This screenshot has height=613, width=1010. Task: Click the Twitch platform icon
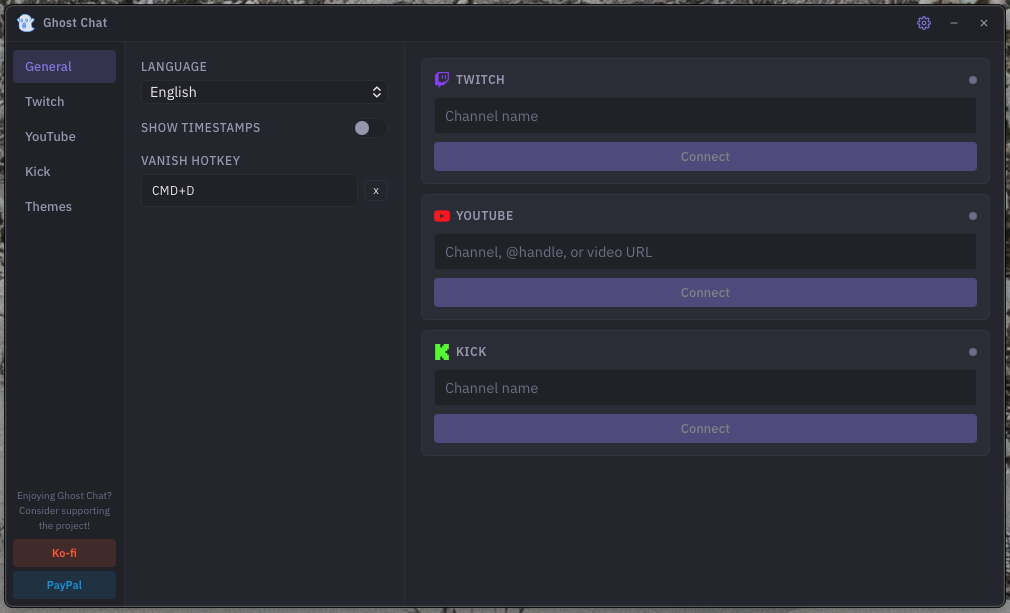point(441,79)
